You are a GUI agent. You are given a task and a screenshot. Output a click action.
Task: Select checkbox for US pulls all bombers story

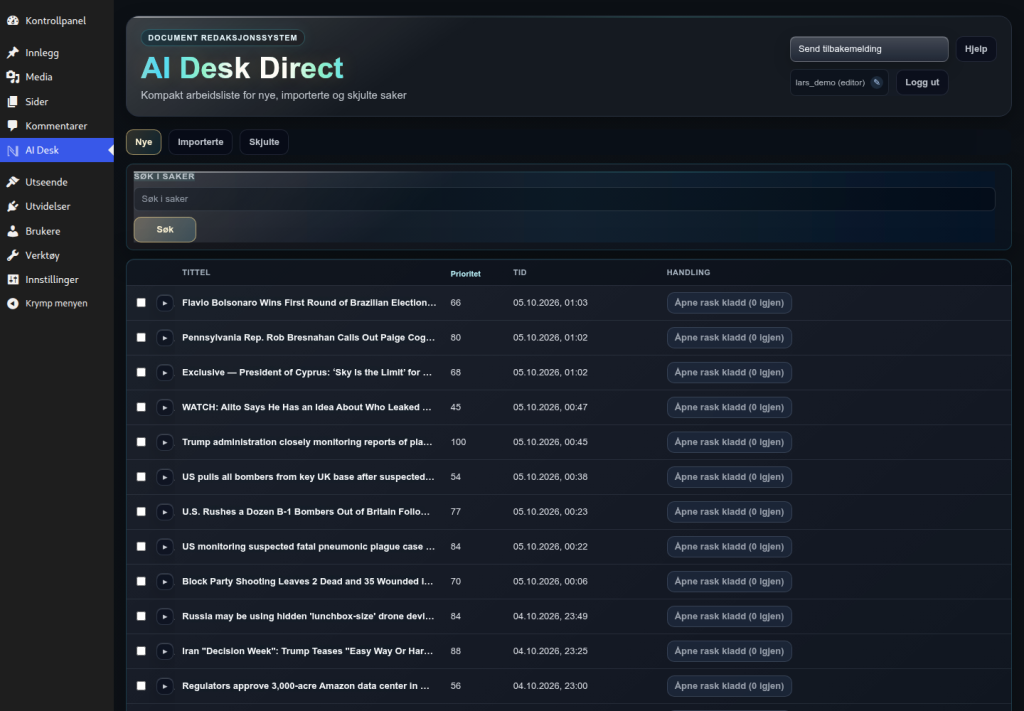141,477
